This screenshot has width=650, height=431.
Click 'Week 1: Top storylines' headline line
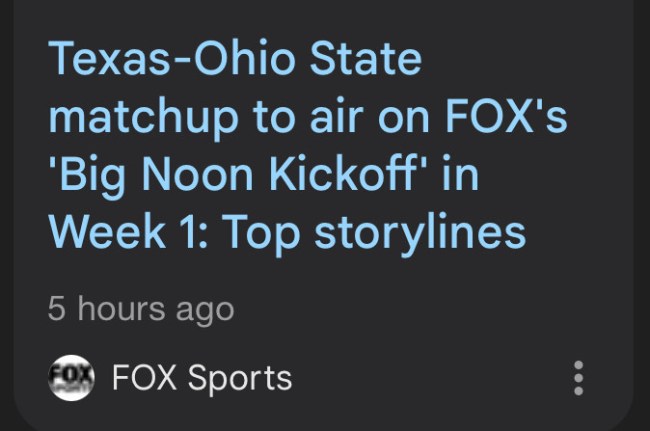(x=286, y=233)
